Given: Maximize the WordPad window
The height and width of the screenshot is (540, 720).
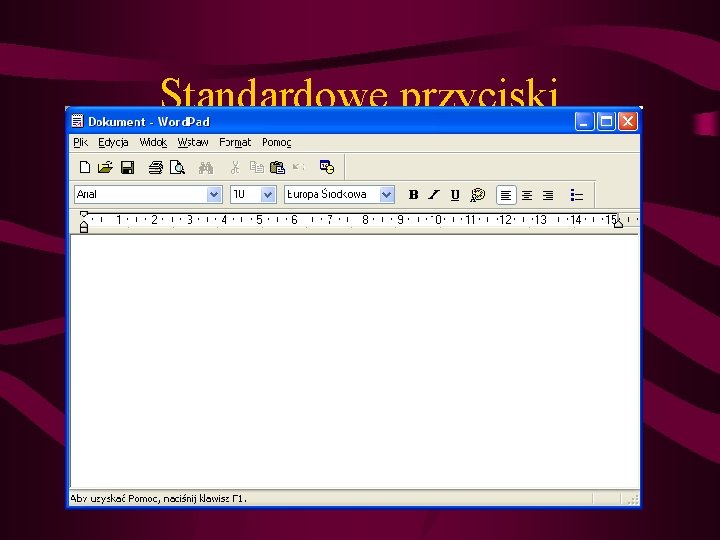Looking at the screenshot, I should click(606, 122).
